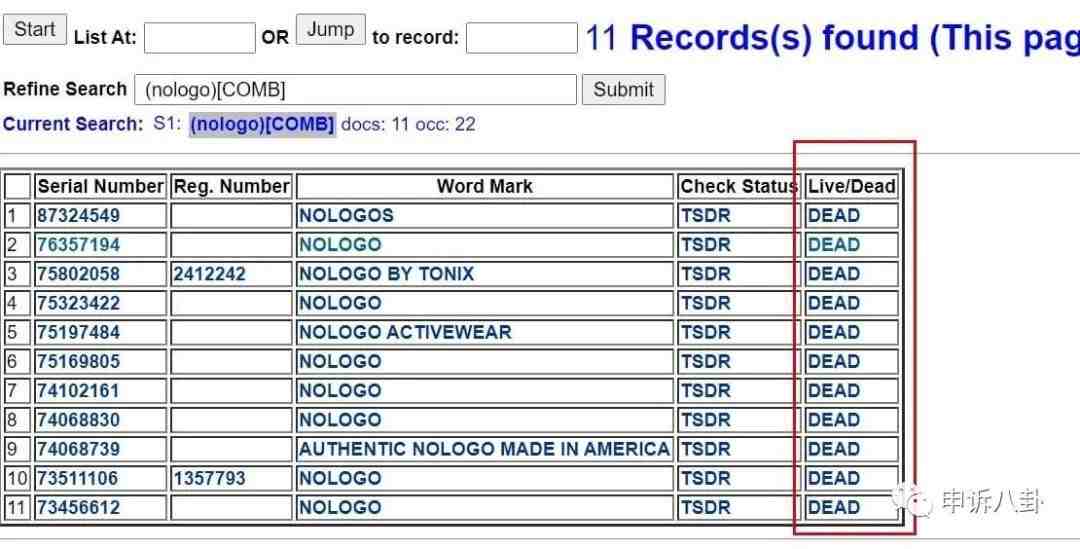Open serial number 74068739

79,449
